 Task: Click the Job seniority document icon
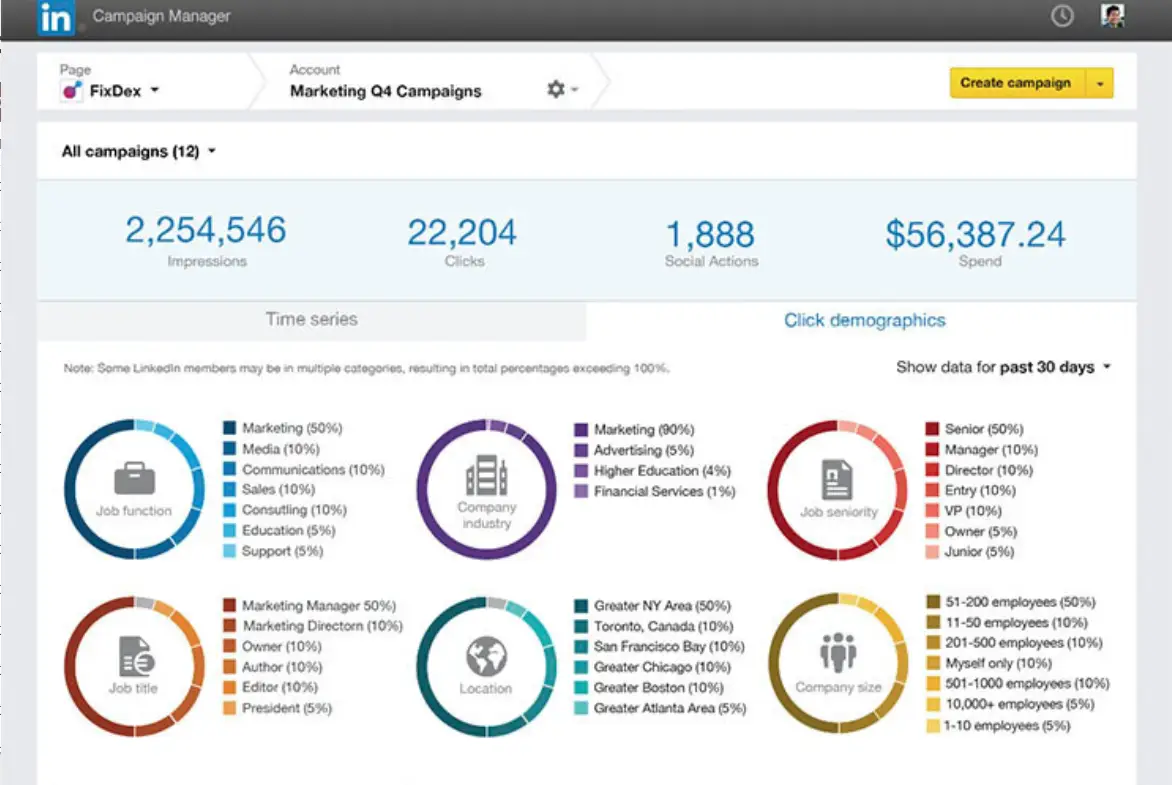click(x=837, y=479)
